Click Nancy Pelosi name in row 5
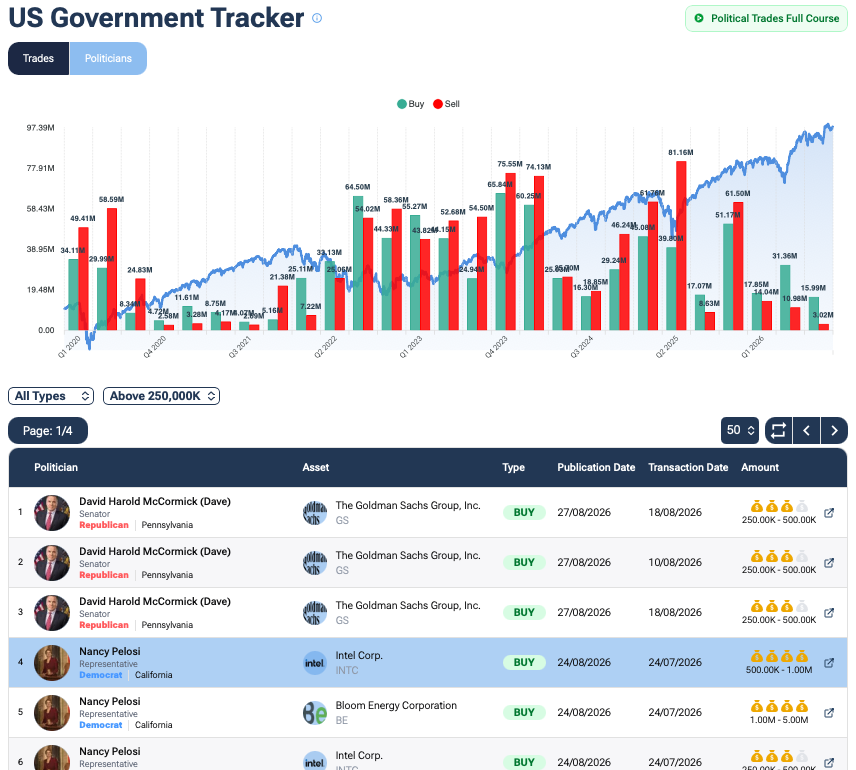 [x=110, y=701]
